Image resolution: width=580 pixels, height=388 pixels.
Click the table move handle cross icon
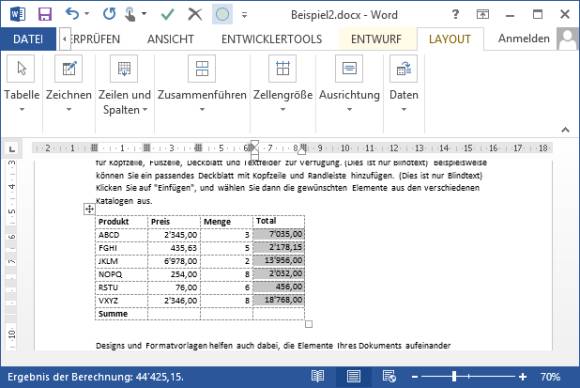(x=89, y=209)
